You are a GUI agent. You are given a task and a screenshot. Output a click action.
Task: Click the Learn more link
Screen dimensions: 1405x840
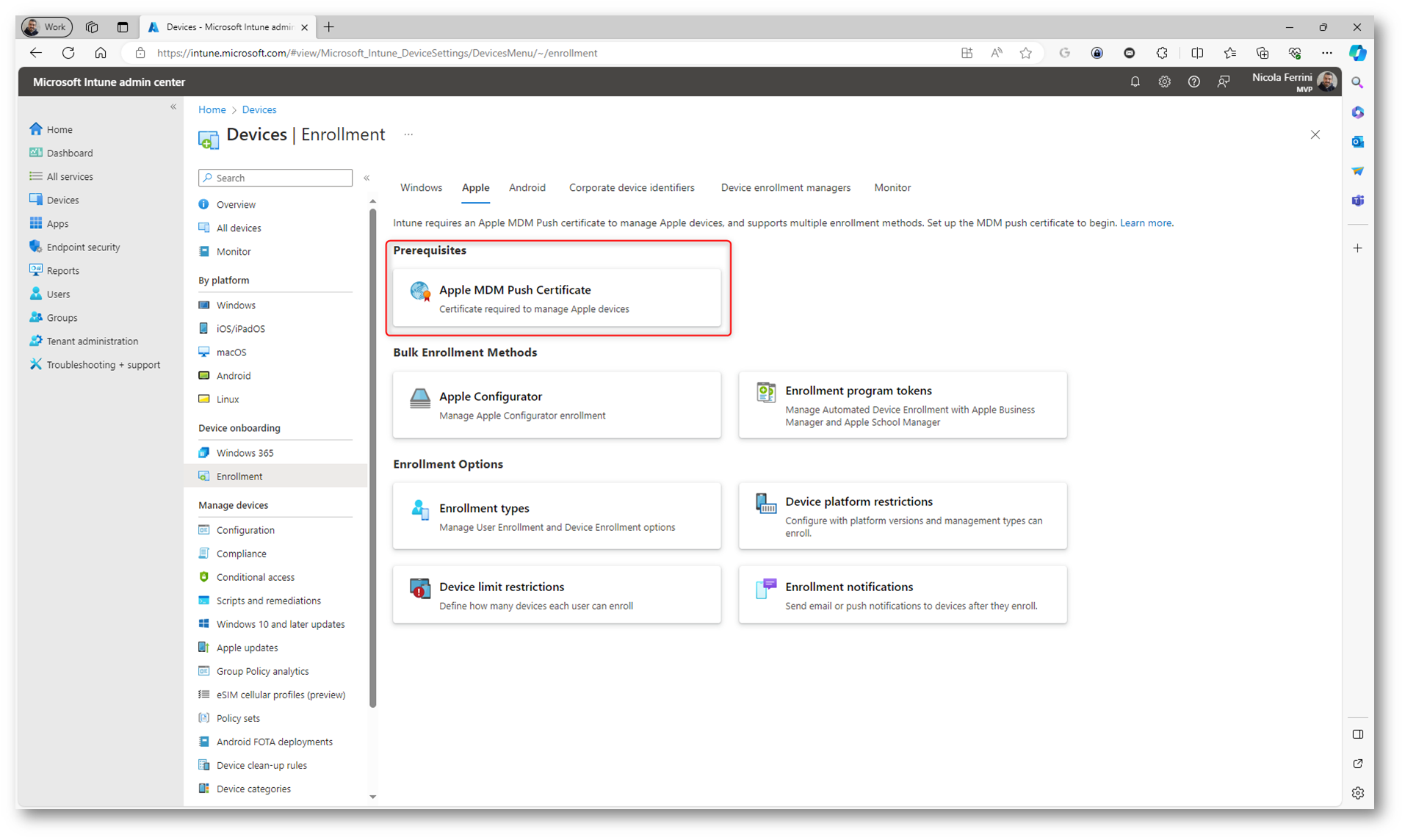1145,222
